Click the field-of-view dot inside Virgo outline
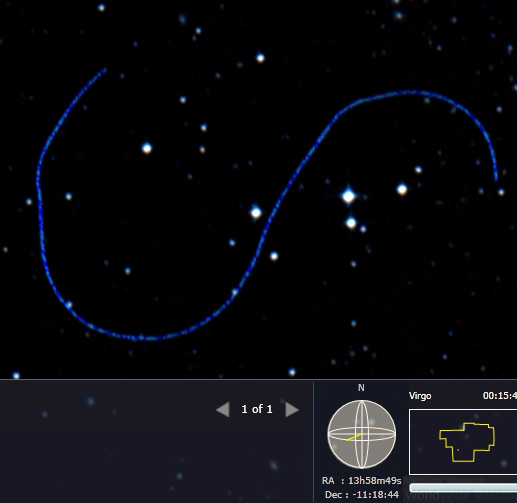 pos(458,450)
